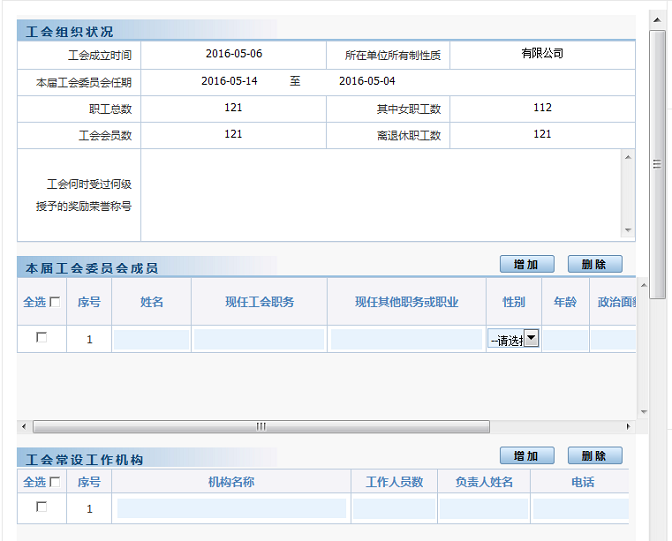Click the 工会组织状况 section header
Viewport: 672px width, 541px height.
69,31
